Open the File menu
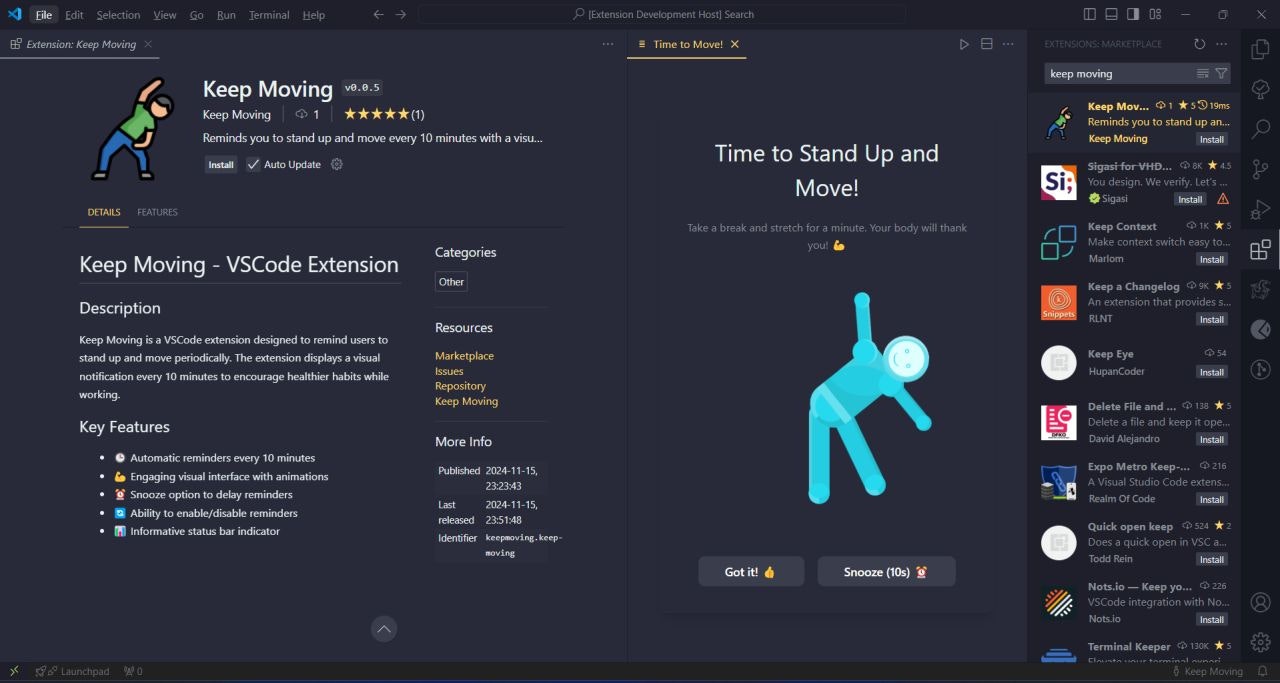This screenshot has width=1280, height=683. point(44,15)
